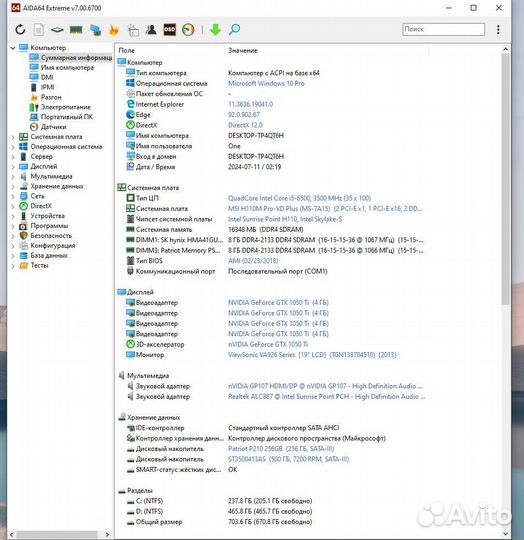The height and width of the screenshot is (540, 524).
Task: Open the Microsoft Windows 10 Pro link
Action: click(266, 83)
